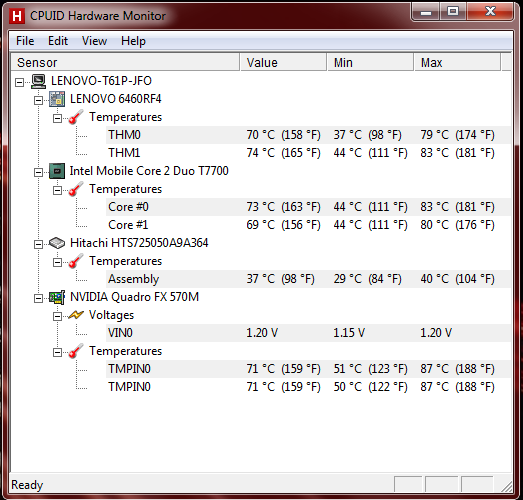The height and width of the screenshot is (500, 523).
Task: Click thermometer icon under Intel Core 2 Duo
Action: click(x=76, y=189)
